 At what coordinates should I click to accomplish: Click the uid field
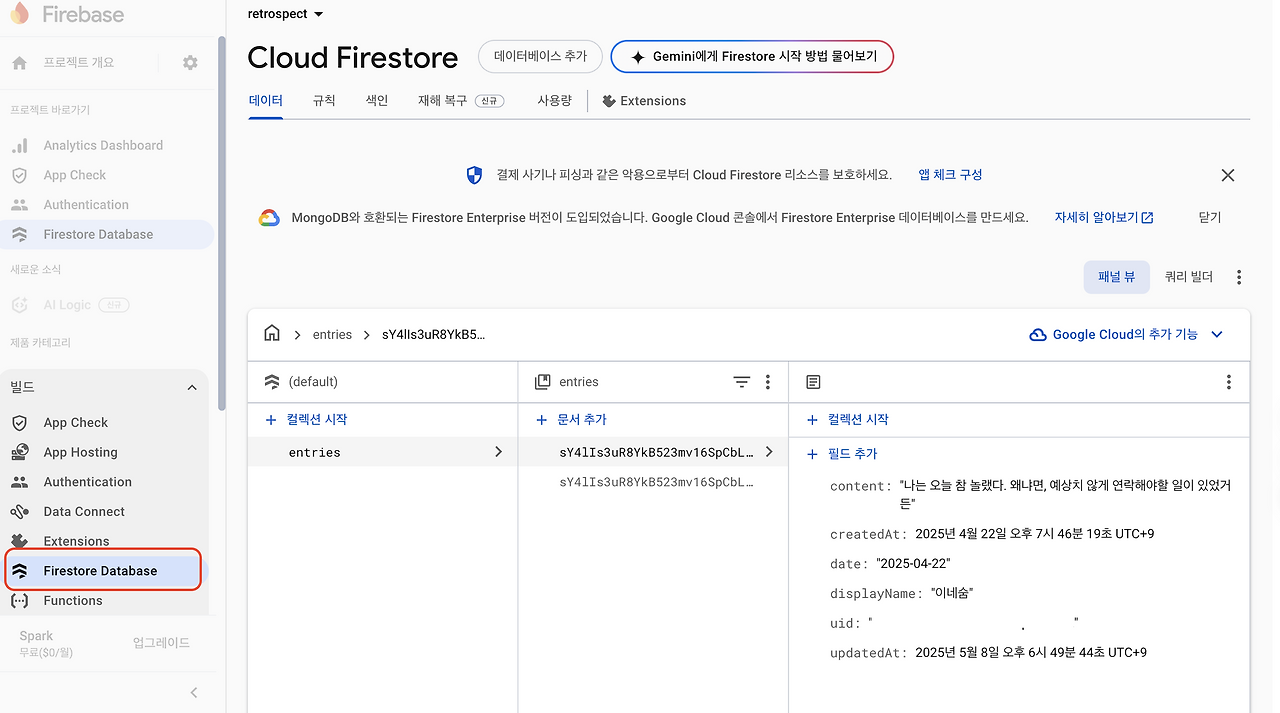click(954, 623)
